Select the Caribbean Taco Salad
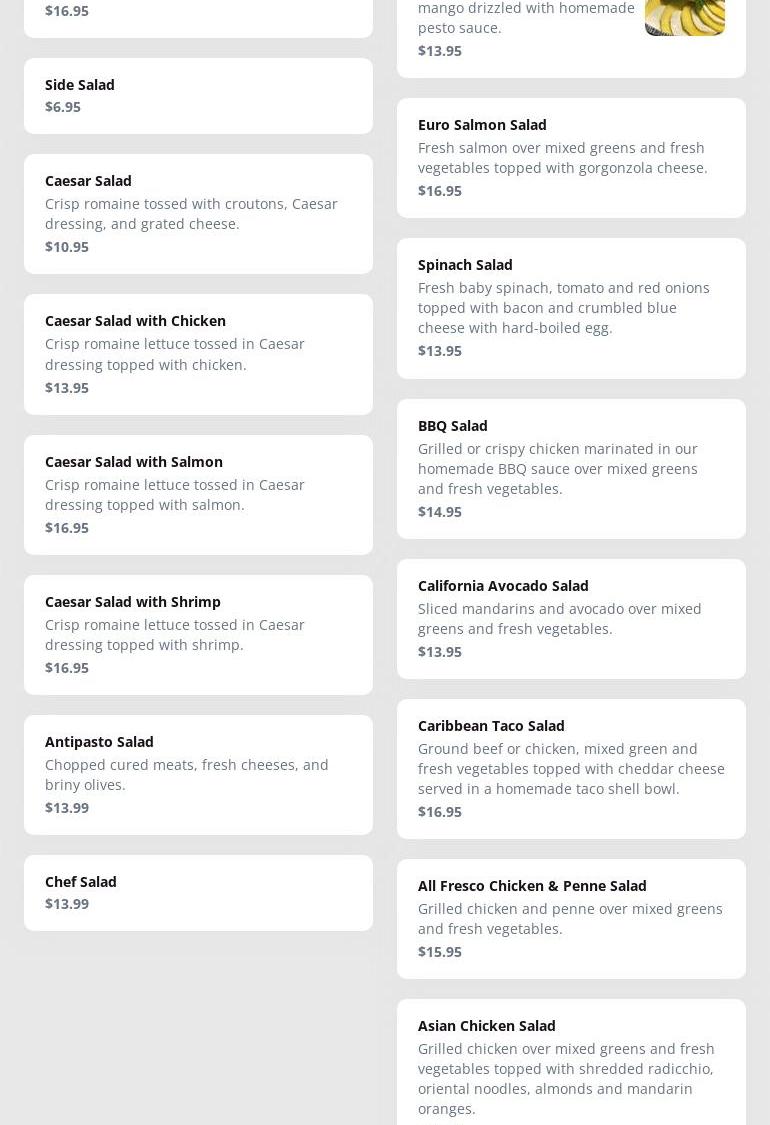The width and height of the screenshot is (770, 1125). coord(571,768)
